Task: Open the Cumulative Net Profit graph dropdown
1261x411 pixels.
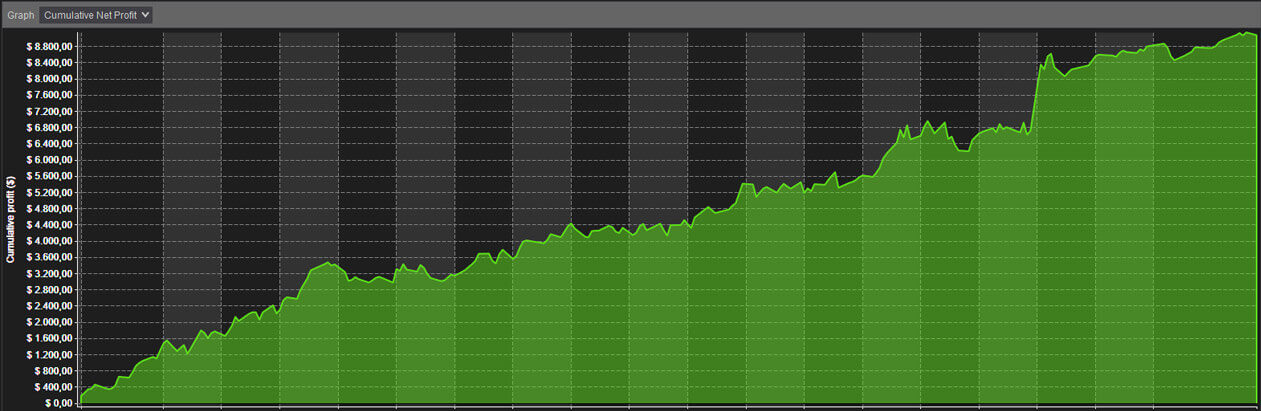Action: (96, 15)
